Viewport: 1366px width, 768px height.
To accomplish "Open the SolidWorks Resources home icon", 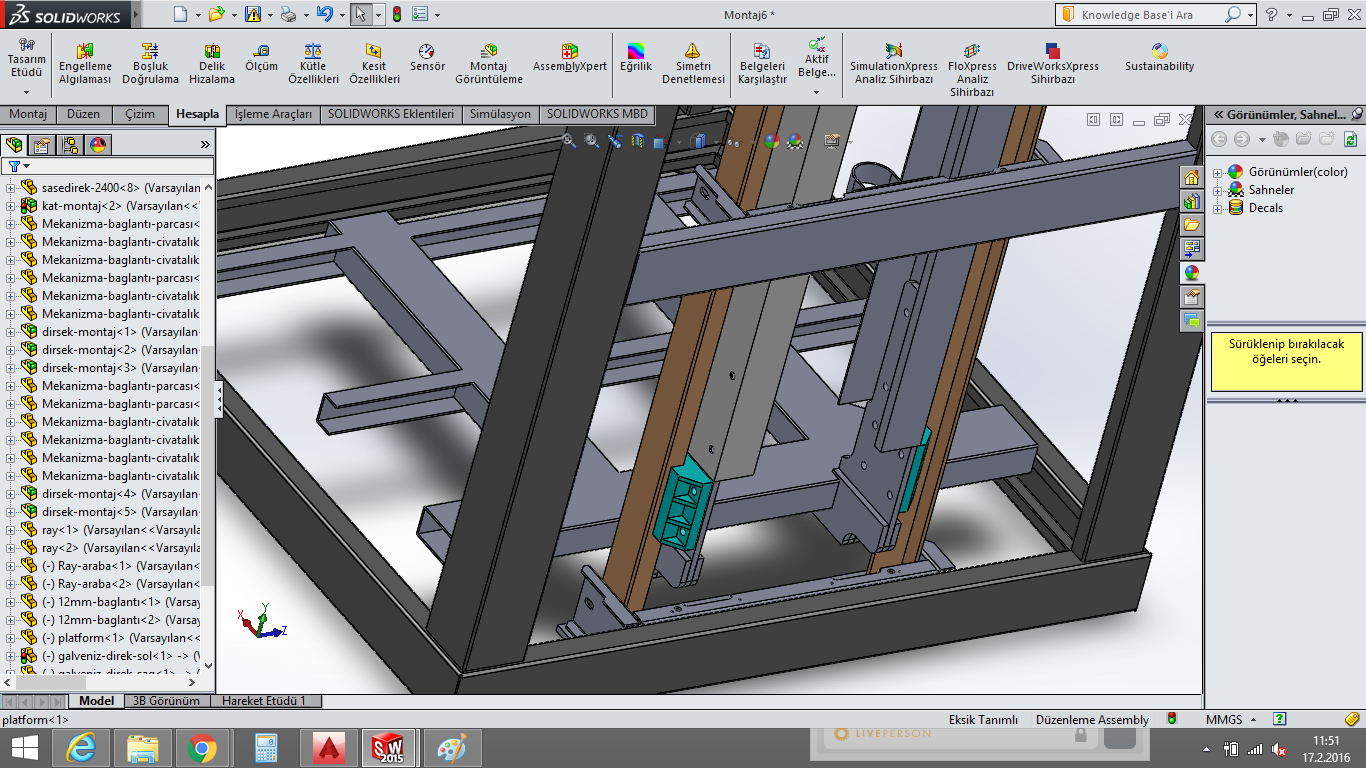I will 1191,177.
